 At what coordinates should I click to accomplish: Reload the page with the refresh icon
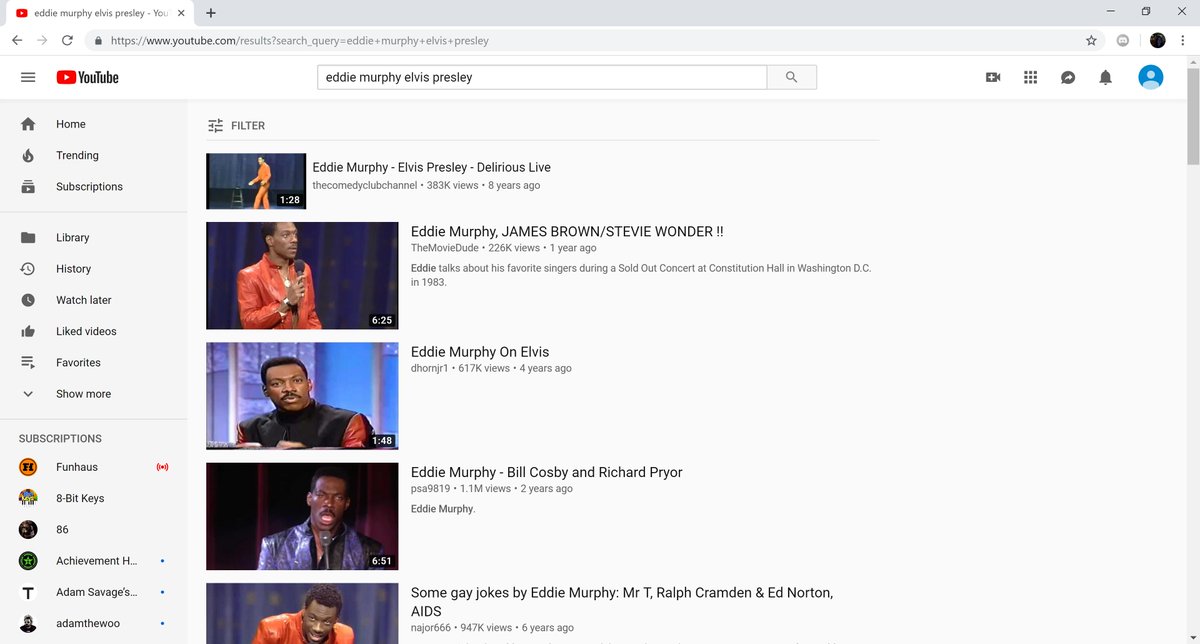point(67,41)
